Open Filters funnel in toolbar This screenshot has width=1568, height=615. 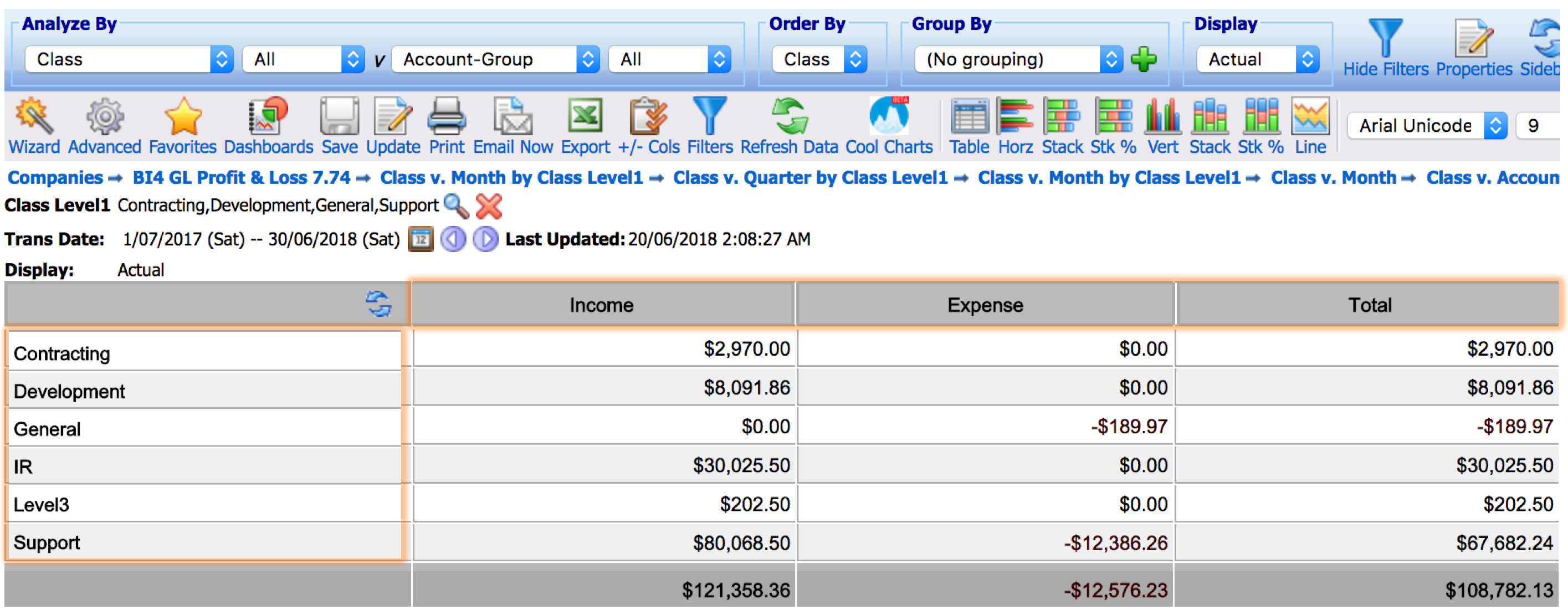click(x=710, y=126)
